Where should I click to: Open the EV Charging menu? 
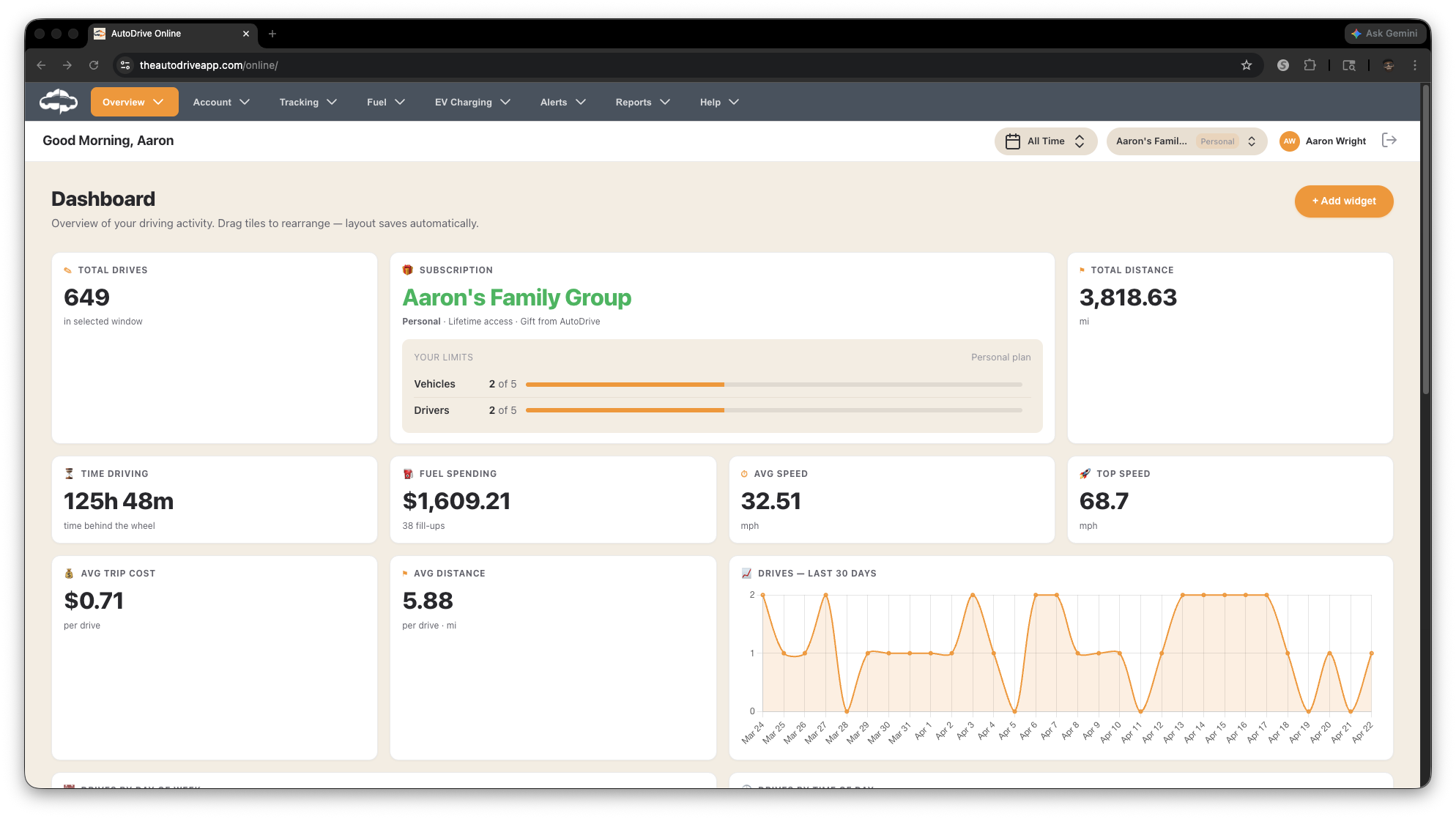[472, 102]
